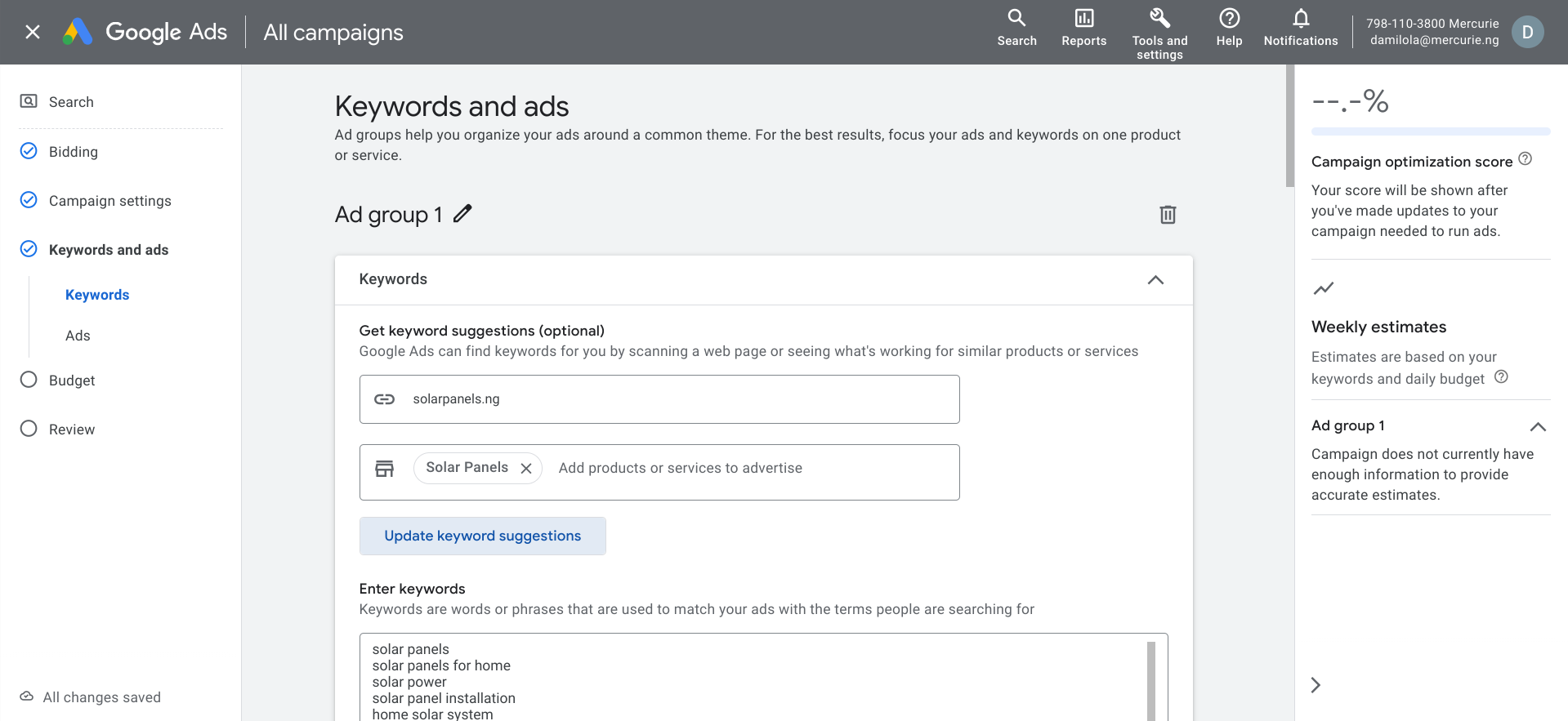Open Tools and settings wrench icon
Image resolution: width=1568 pixels, height=721 pixels.
(1159, 19)
